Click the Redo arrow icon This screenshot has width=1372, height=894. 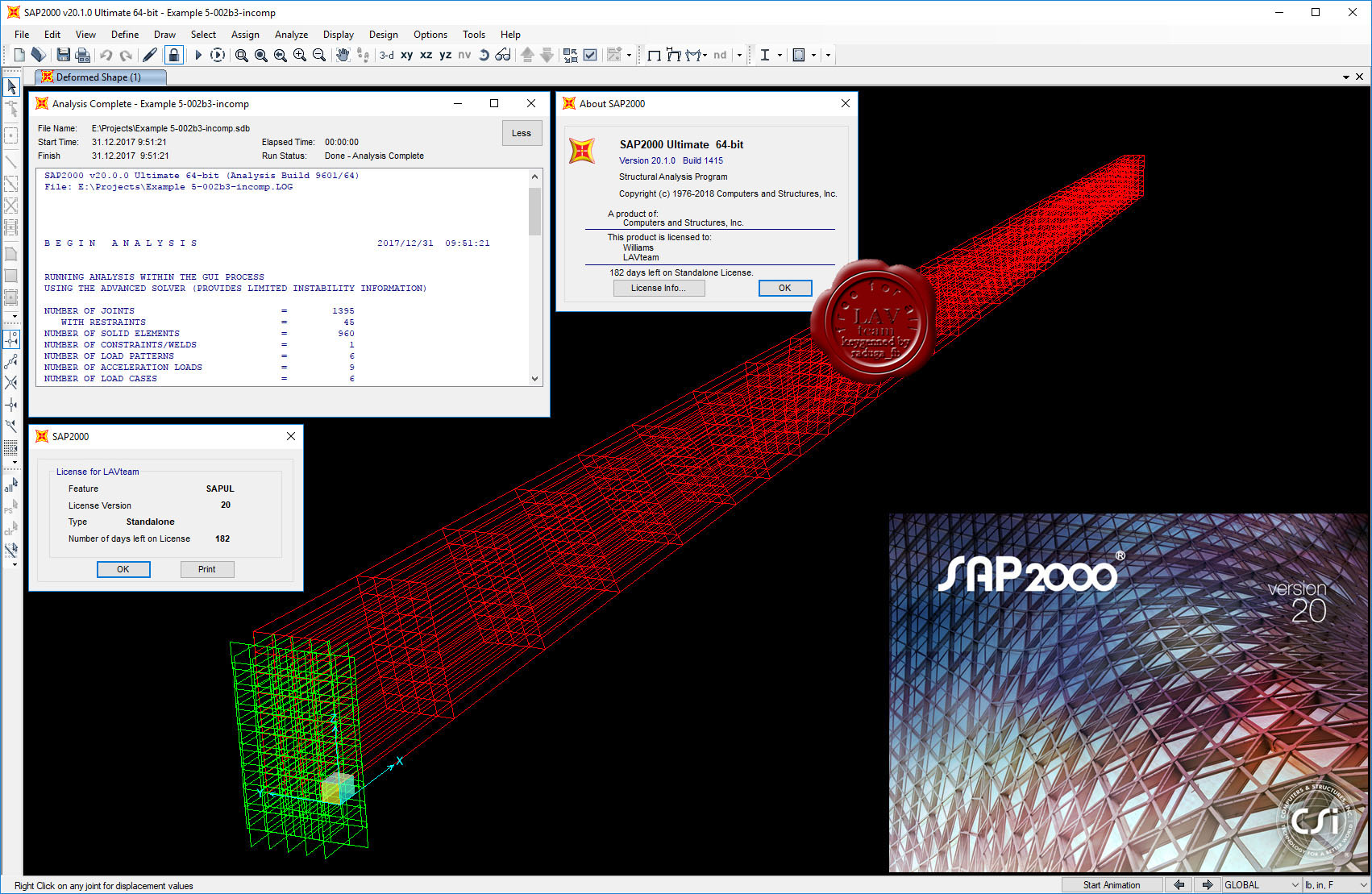(x=126, y=55)
